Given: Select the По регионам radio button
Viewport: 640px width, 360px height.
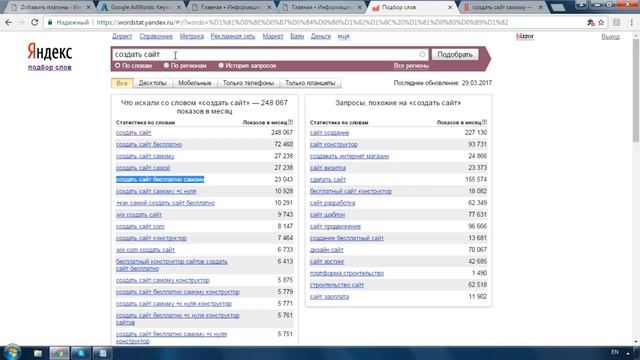Looking at the screenshot, I should [166, 65].
